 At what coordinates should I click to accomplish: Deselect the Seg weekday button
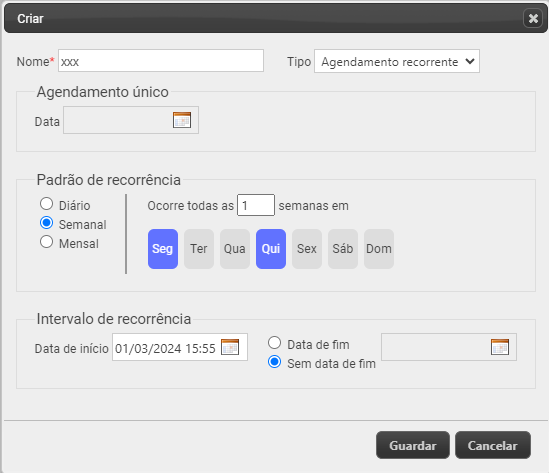tap(163, 249)
